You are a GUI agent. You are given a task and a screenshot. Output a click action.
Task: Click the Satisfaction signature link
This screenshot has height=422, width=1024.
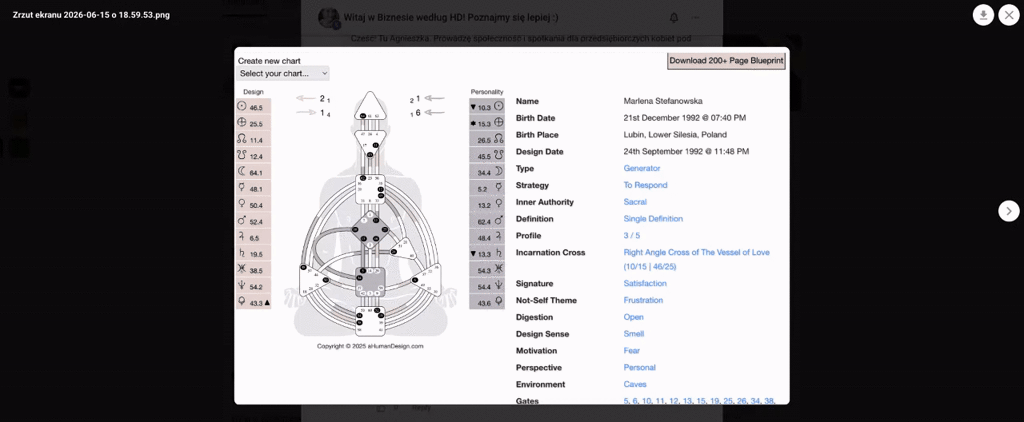(x=645, y=284)
